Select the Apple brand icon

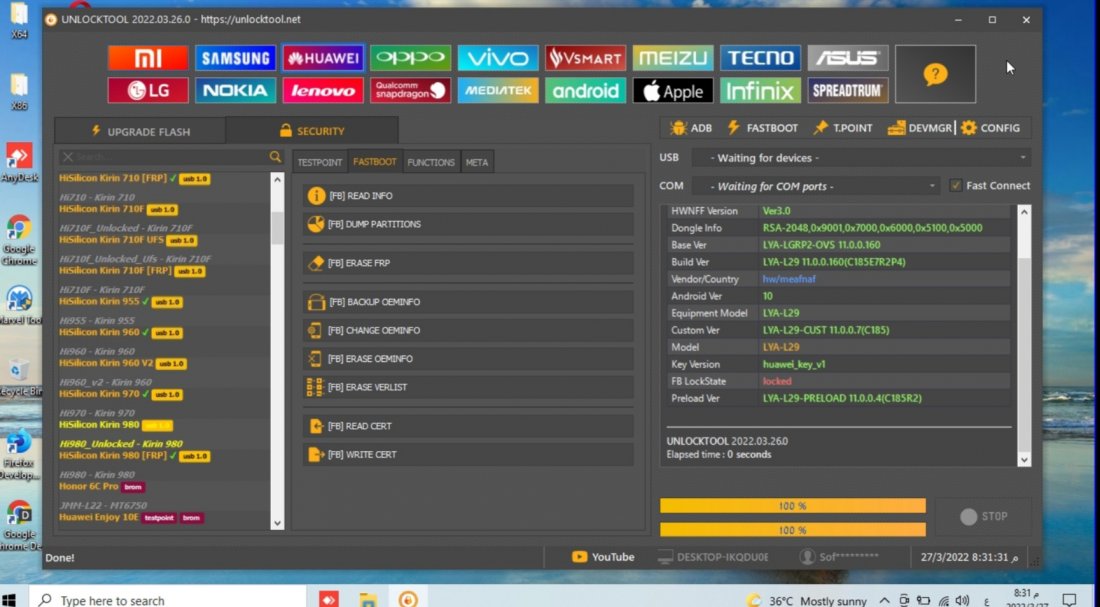tap(672, 91)
